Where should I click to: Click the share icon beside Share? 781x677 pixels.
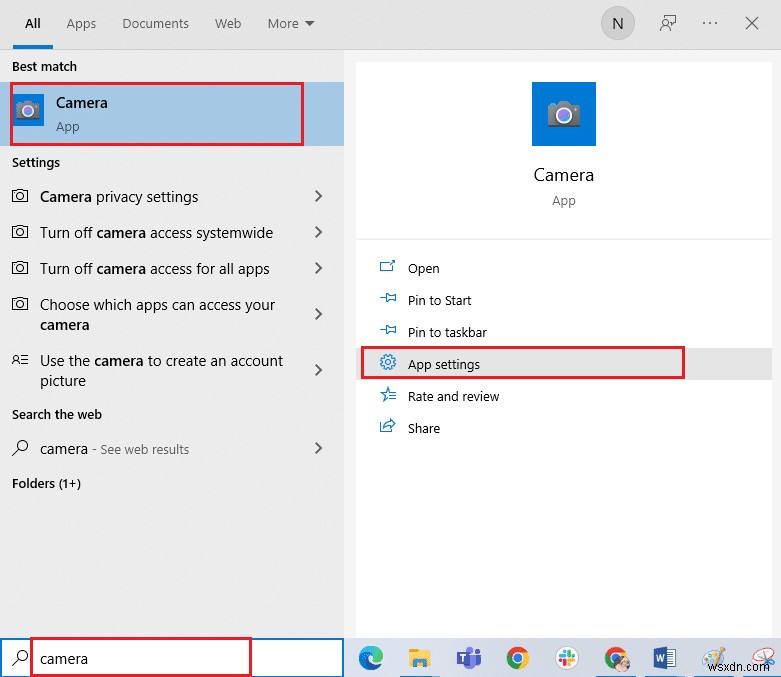(x=388, y=426)
